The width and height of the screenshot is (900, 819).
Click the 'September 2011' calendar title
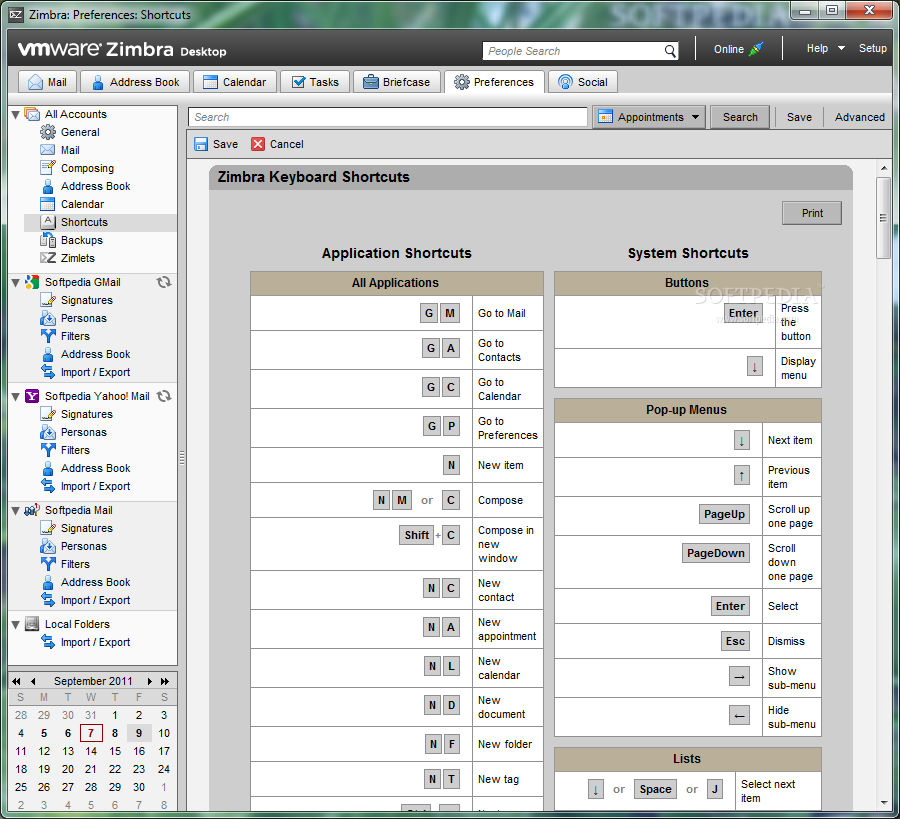[93, 681]
